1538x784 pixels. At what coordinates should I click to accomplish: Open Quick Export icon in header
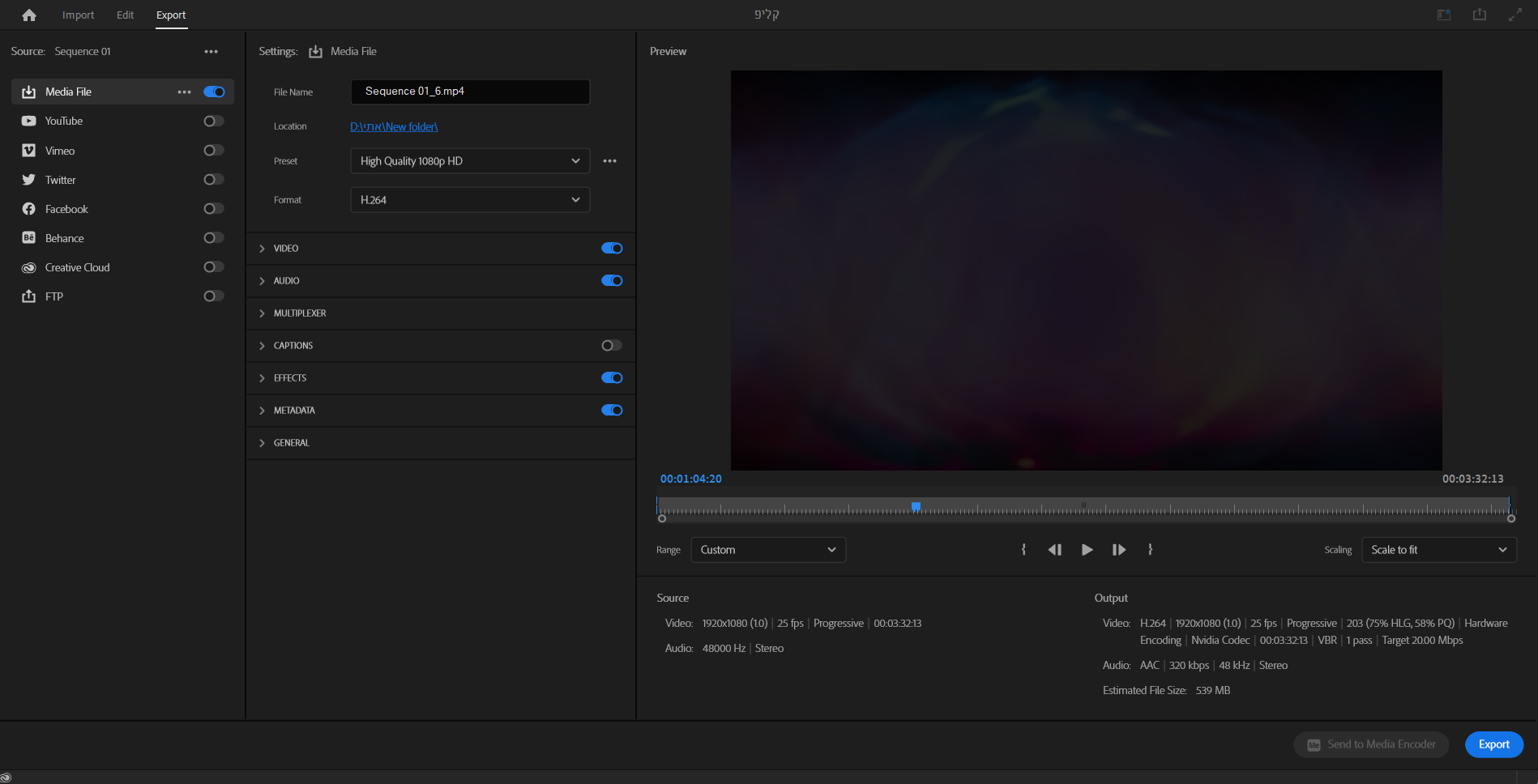pyautogui.click(x=1480, y=15)
